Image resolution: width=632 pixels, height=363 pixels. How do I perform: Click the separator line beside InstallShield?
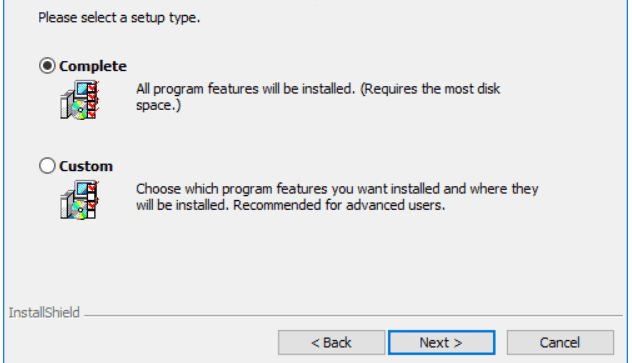[x=353, y=315]
